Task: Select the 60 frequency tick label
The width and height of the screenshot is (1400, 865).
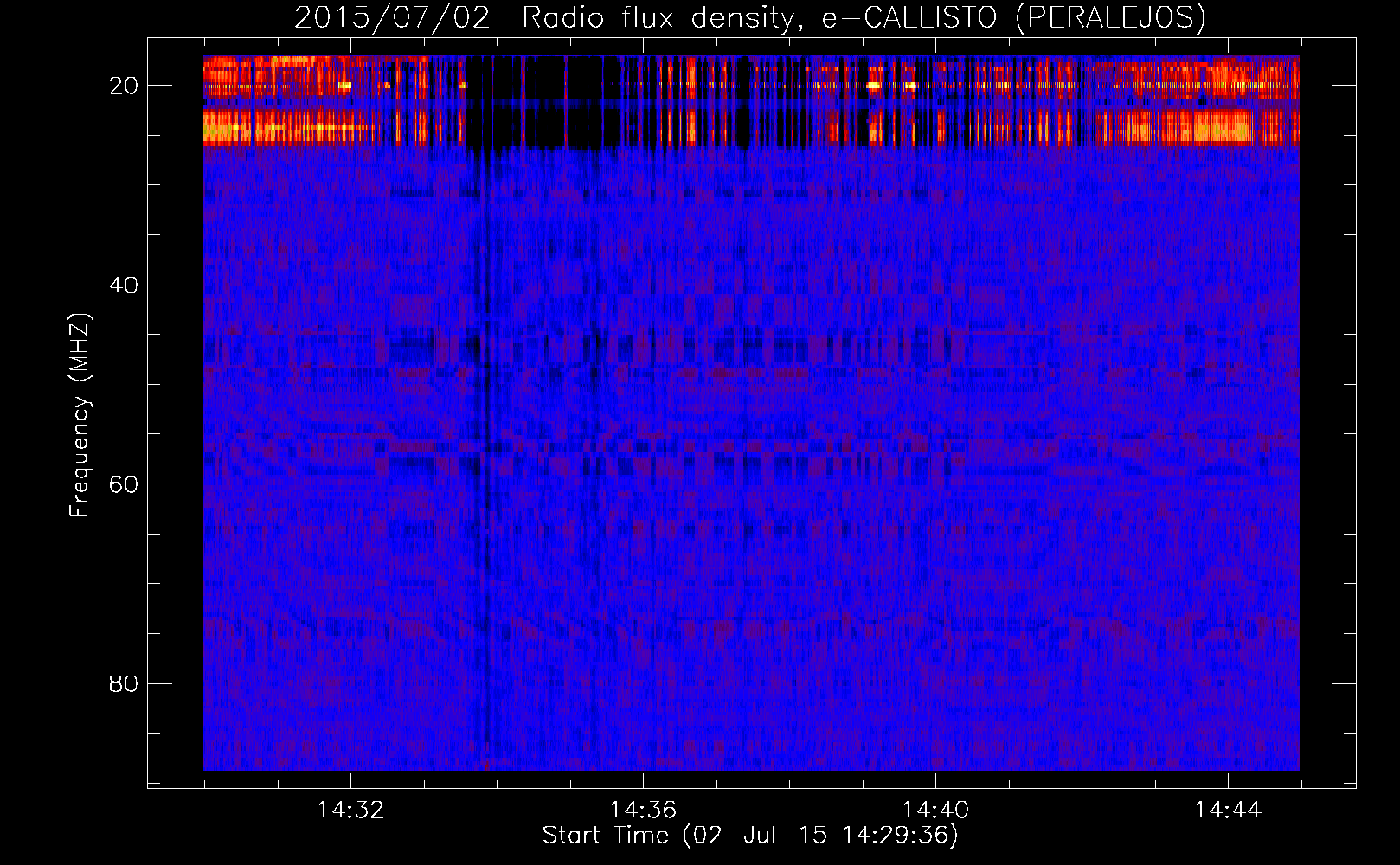Action: [124, 484]
